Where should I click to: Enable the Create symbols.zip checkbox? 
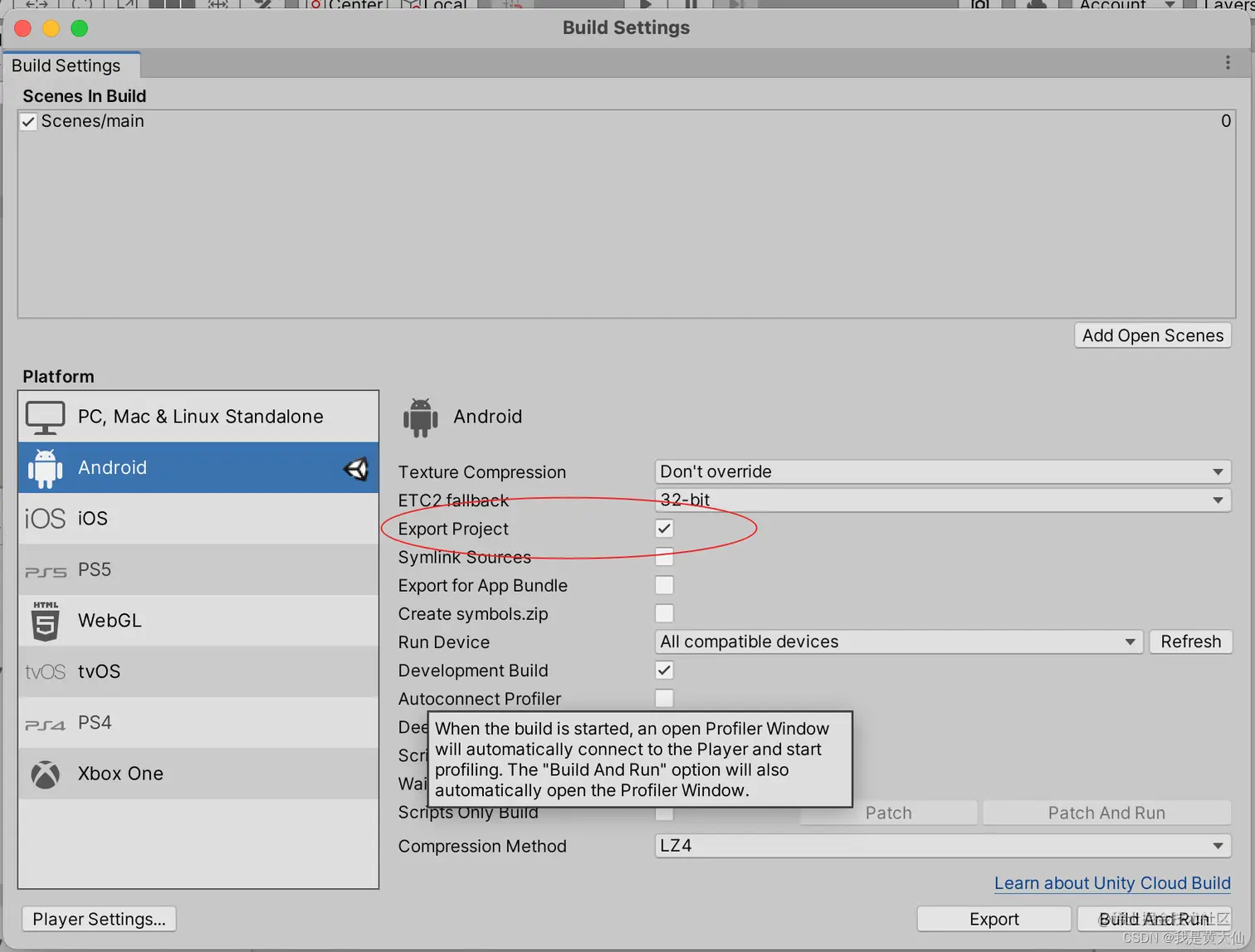664,613
